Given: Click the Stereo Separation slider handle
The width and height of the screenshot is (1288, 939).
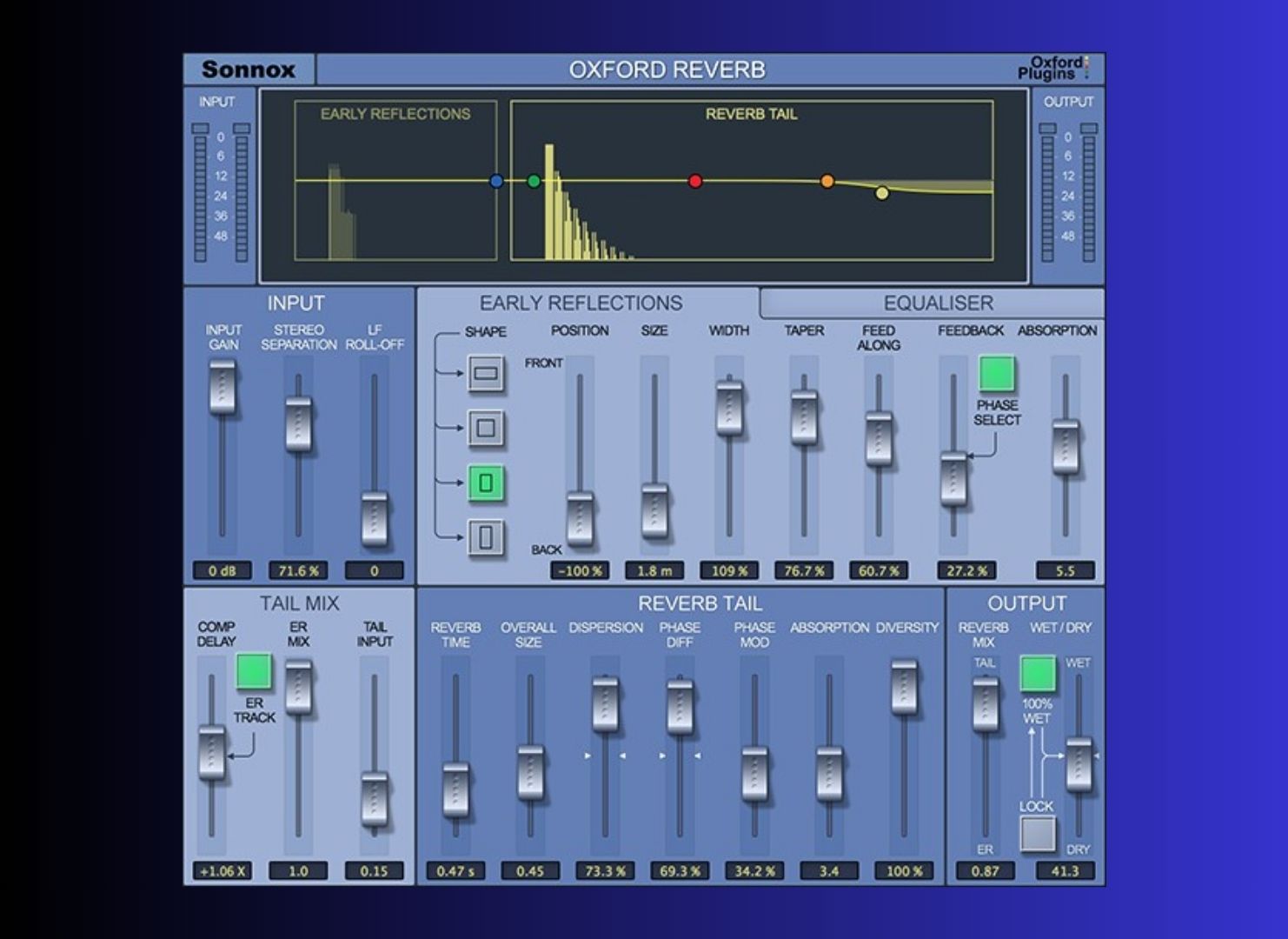Looking at the screenshot, I should coord(298,424).
